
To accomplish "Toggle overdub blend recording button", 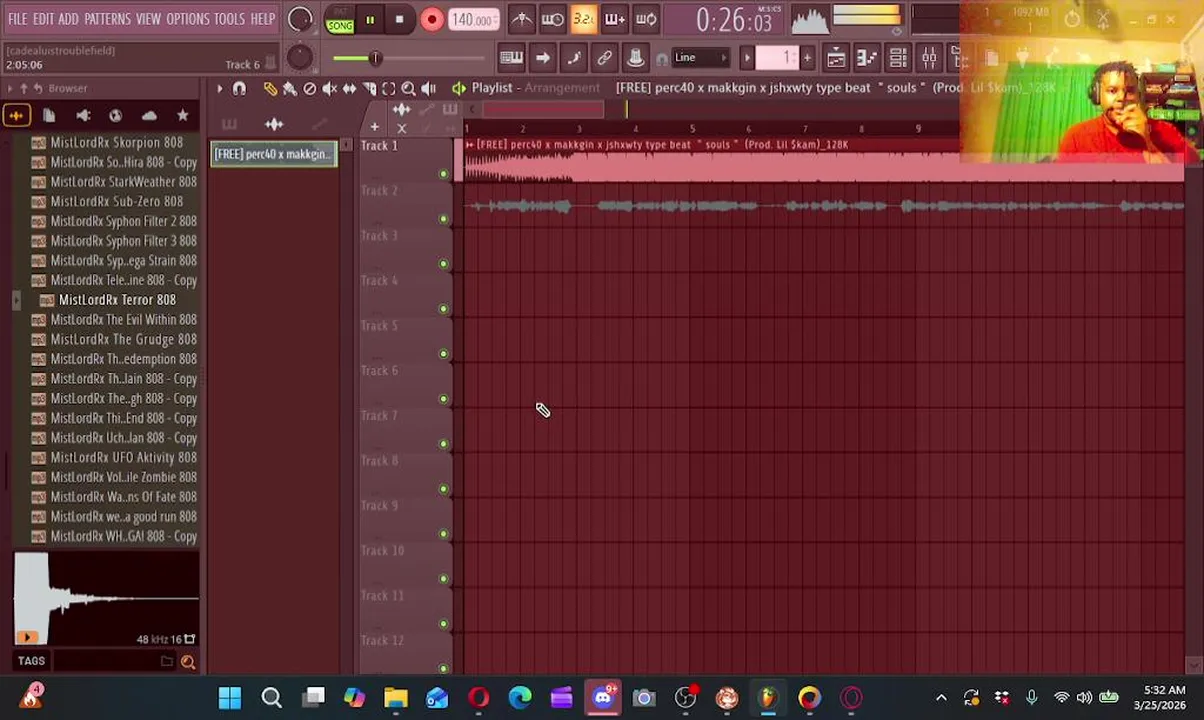I will (x=615, y=19).
